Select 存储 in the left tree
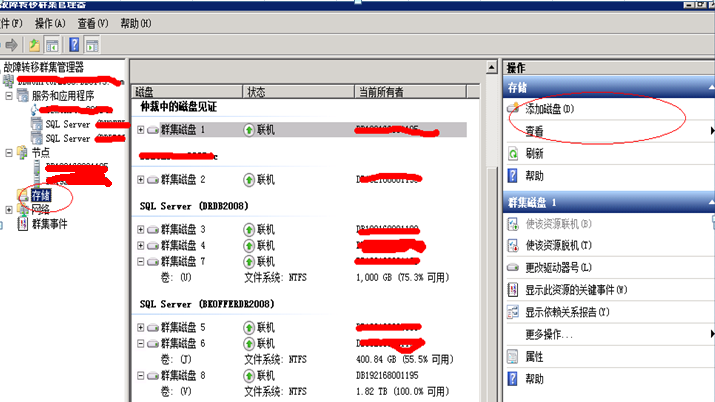The width and height of the screenshot is (715, 402). (x=40, y=195)
